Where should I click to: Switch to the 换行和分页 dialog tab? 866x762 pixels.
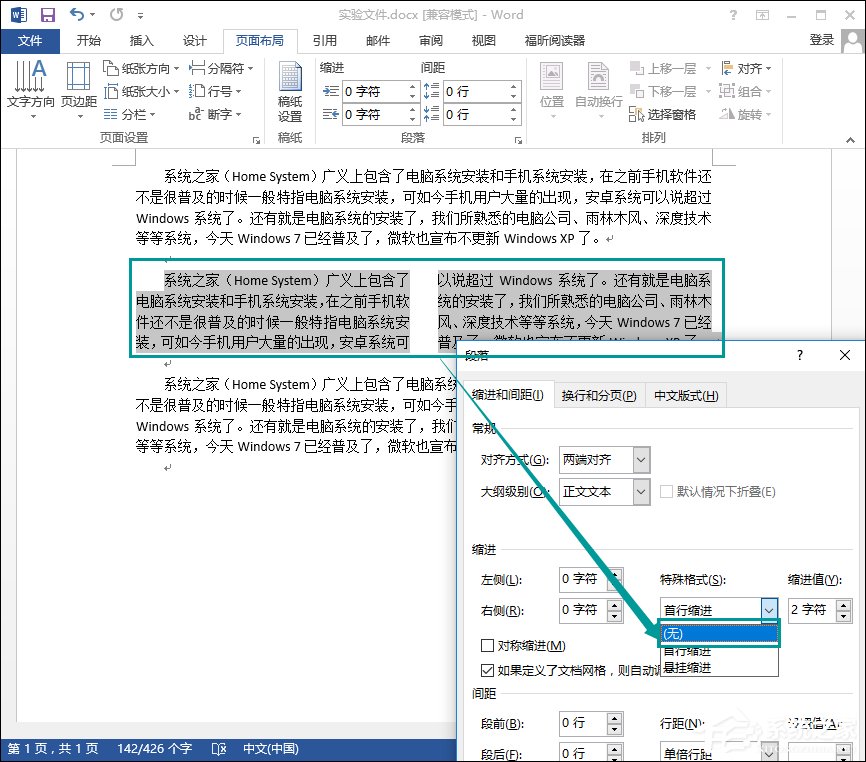coord(598,394)
